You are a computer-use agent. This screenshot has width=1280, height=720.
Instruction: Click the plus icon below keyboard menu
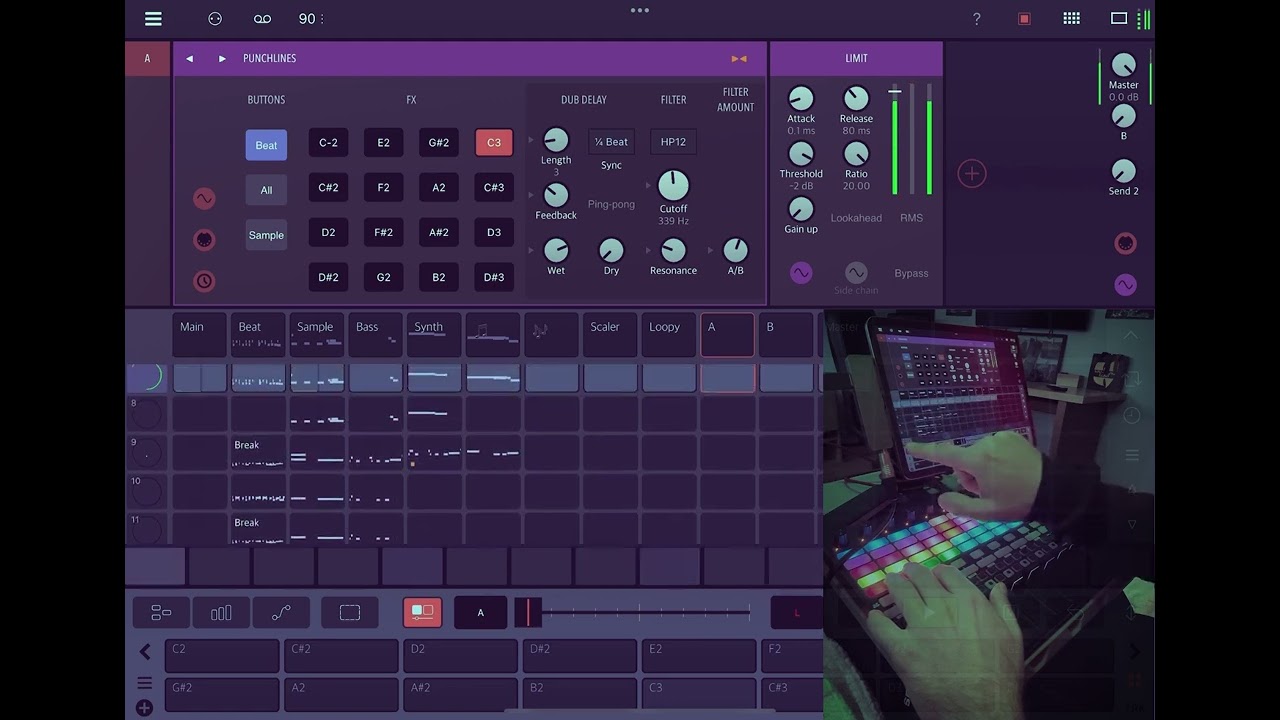pos(145,708)
